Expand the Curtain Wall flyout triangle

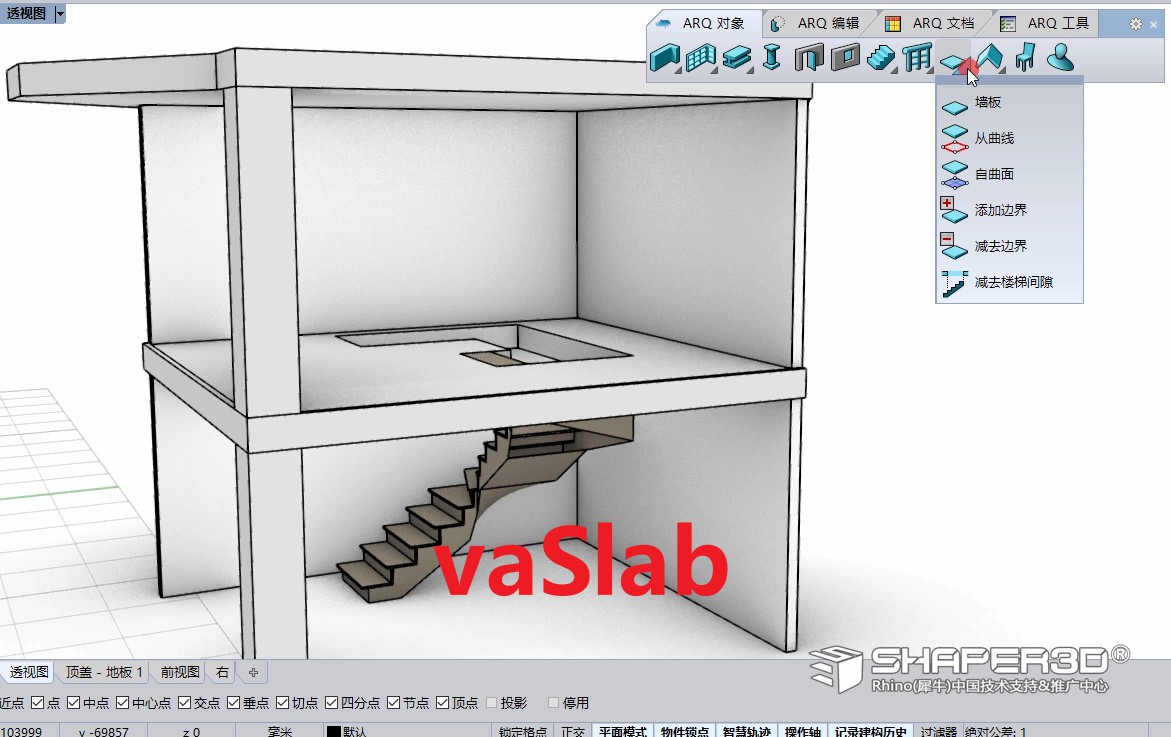click(714, 70)
